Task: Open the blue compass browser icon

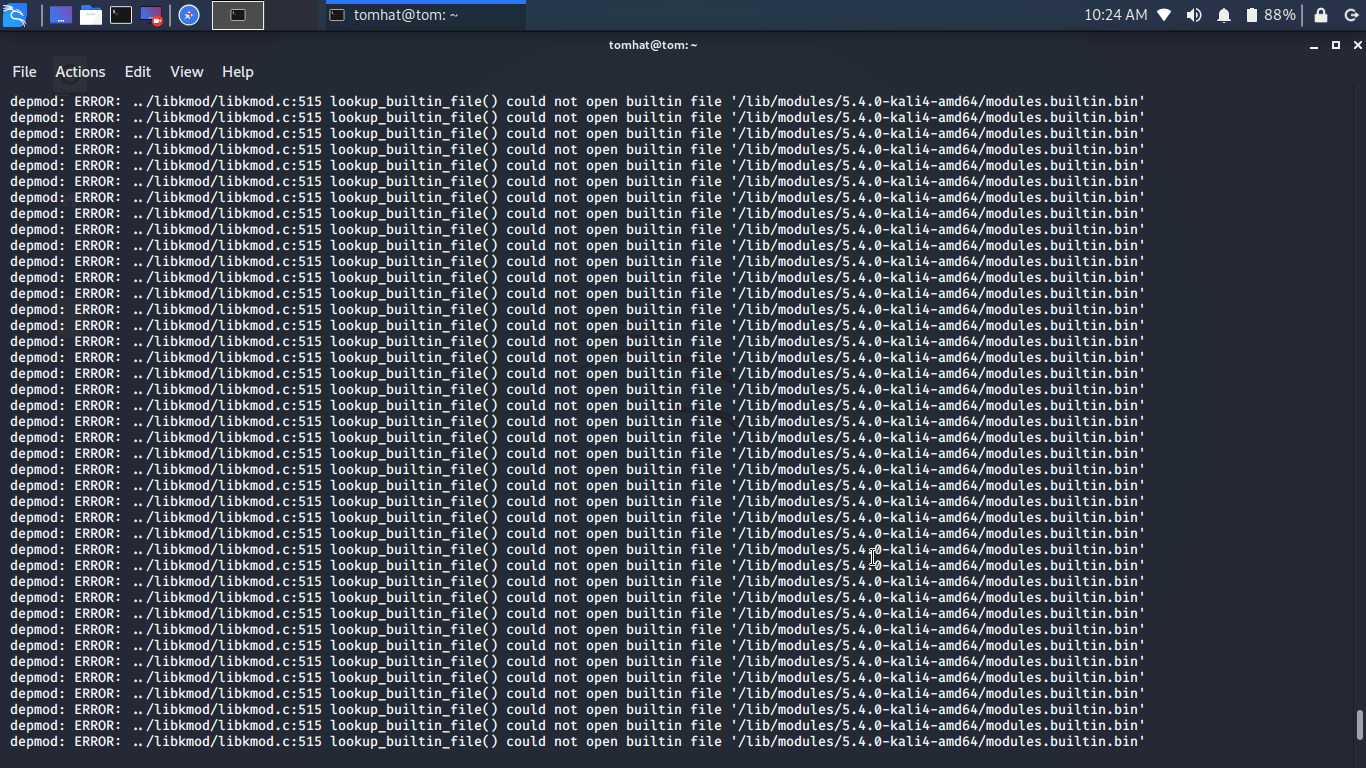Action: (189, 15)
